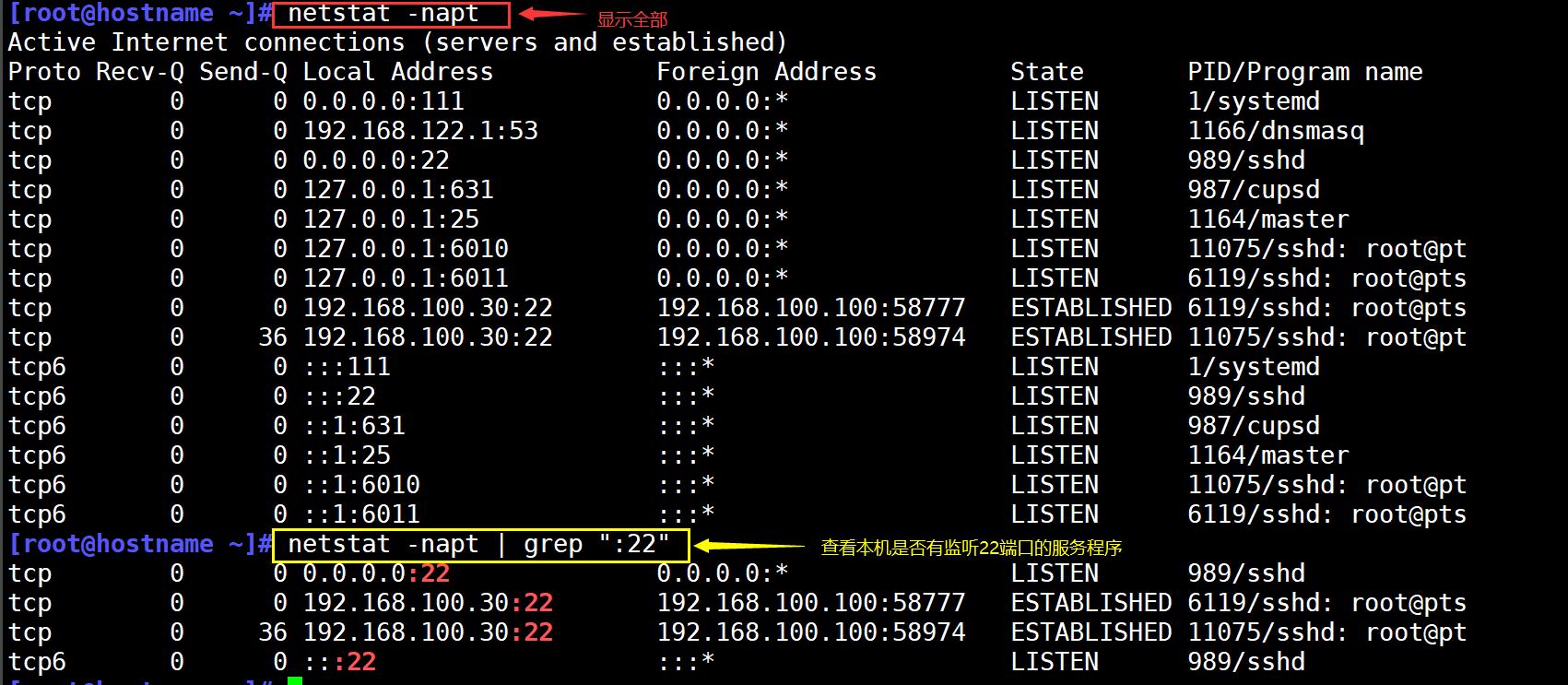Click the red annotation label '显示全部'
Image resolution: width=1568 pixels, height=685 pixels.
tap(632, 19)
